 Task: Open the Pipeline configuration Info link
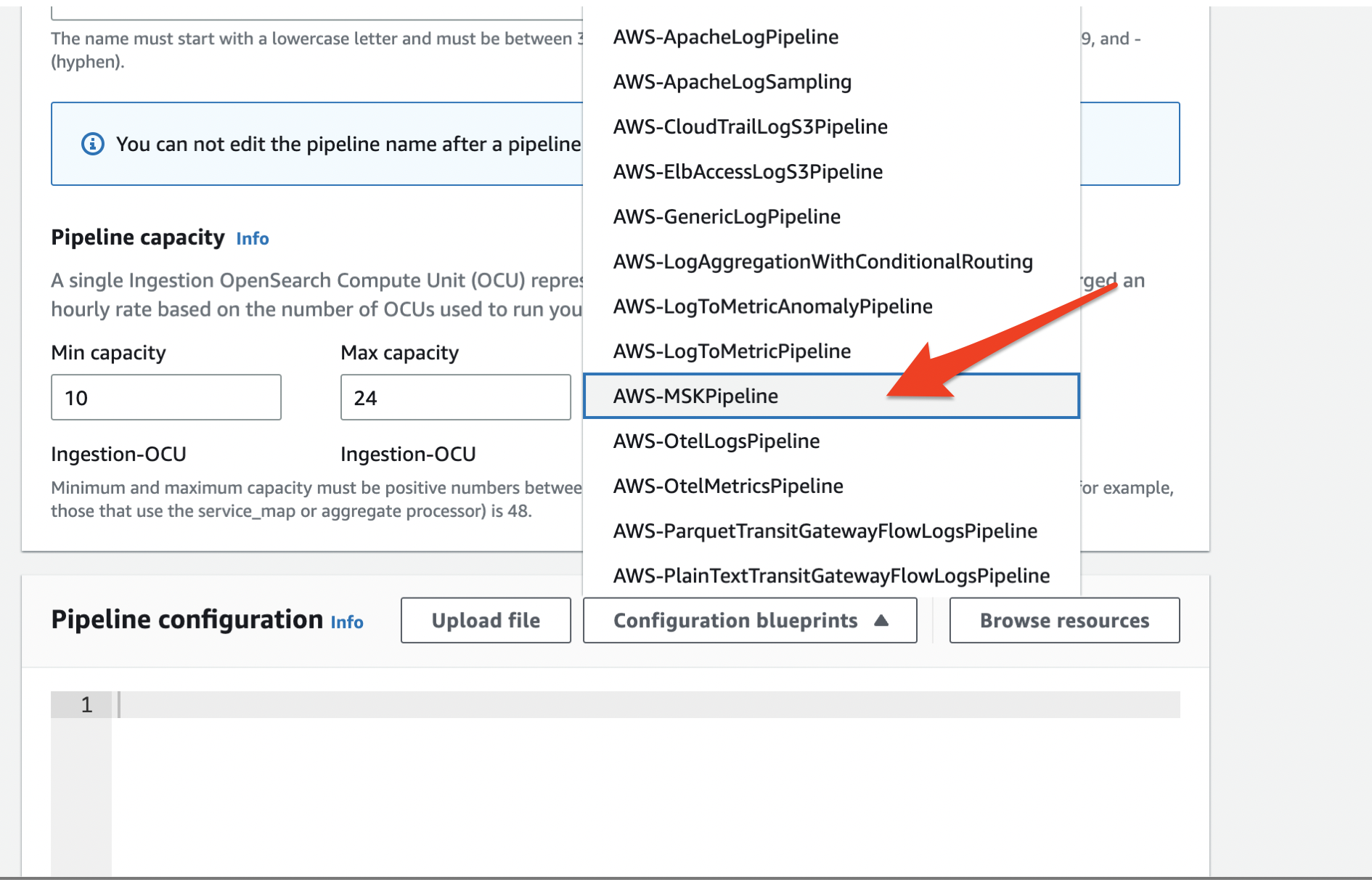[x=347, y=622]
